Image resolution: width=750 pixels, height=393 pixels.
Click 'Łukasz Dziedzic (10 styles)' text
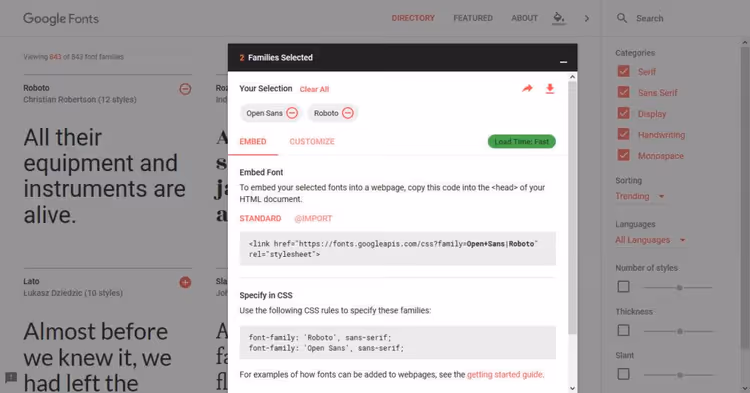tap(73, 293)
